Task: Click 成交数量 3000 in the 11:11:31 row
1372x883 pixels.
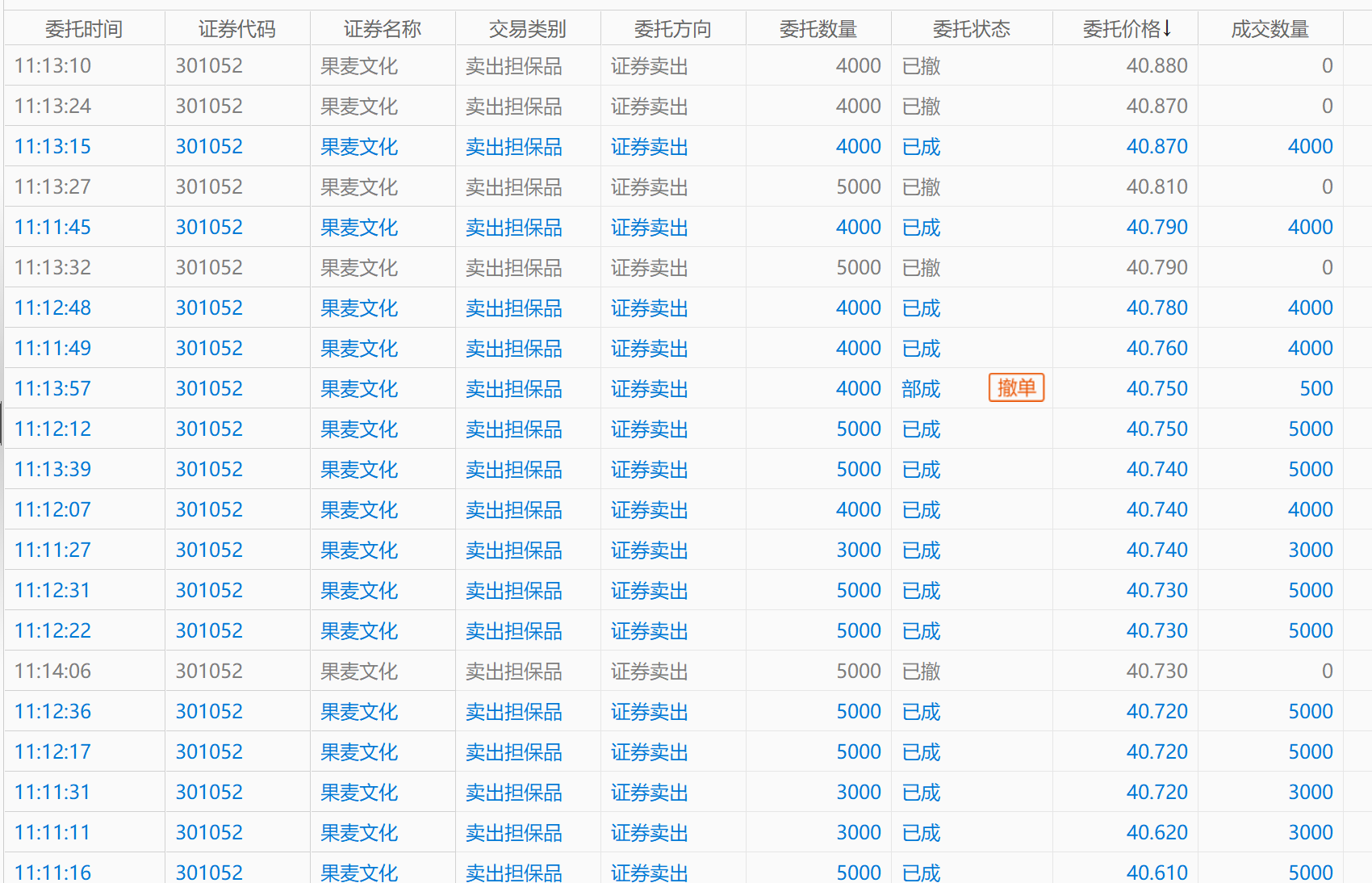Action: pos(1311,792)
